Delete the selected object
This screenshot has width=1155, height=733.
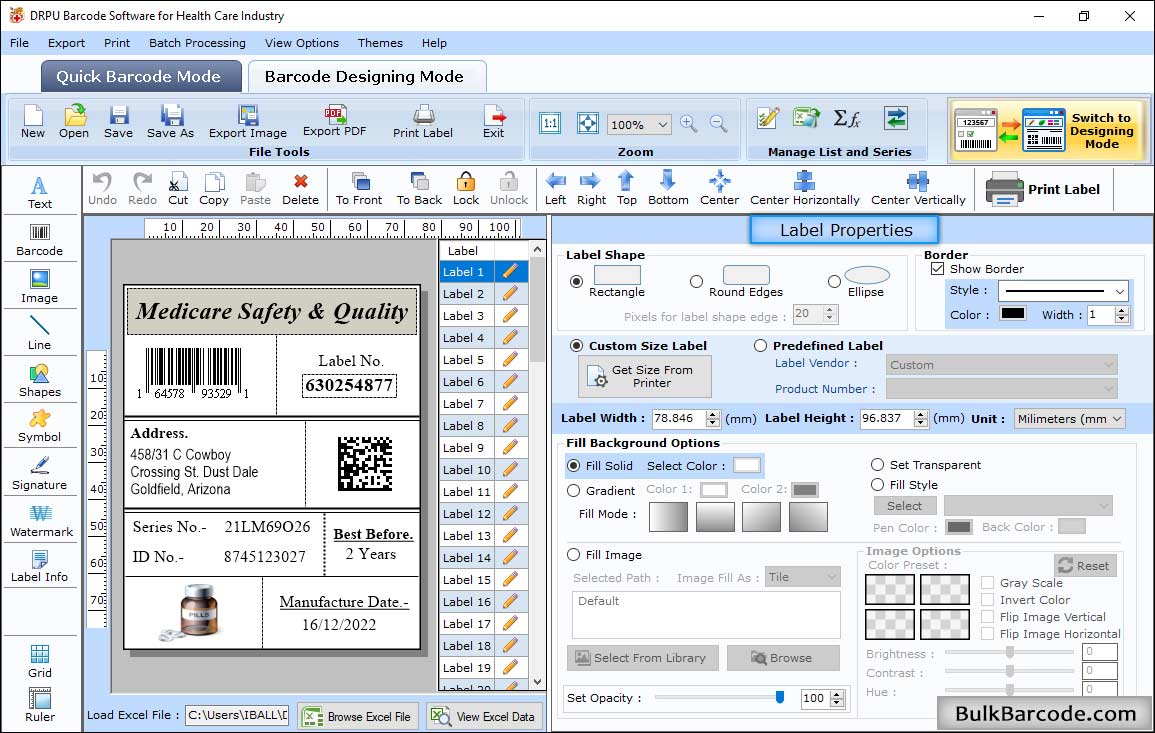point(301,189)
